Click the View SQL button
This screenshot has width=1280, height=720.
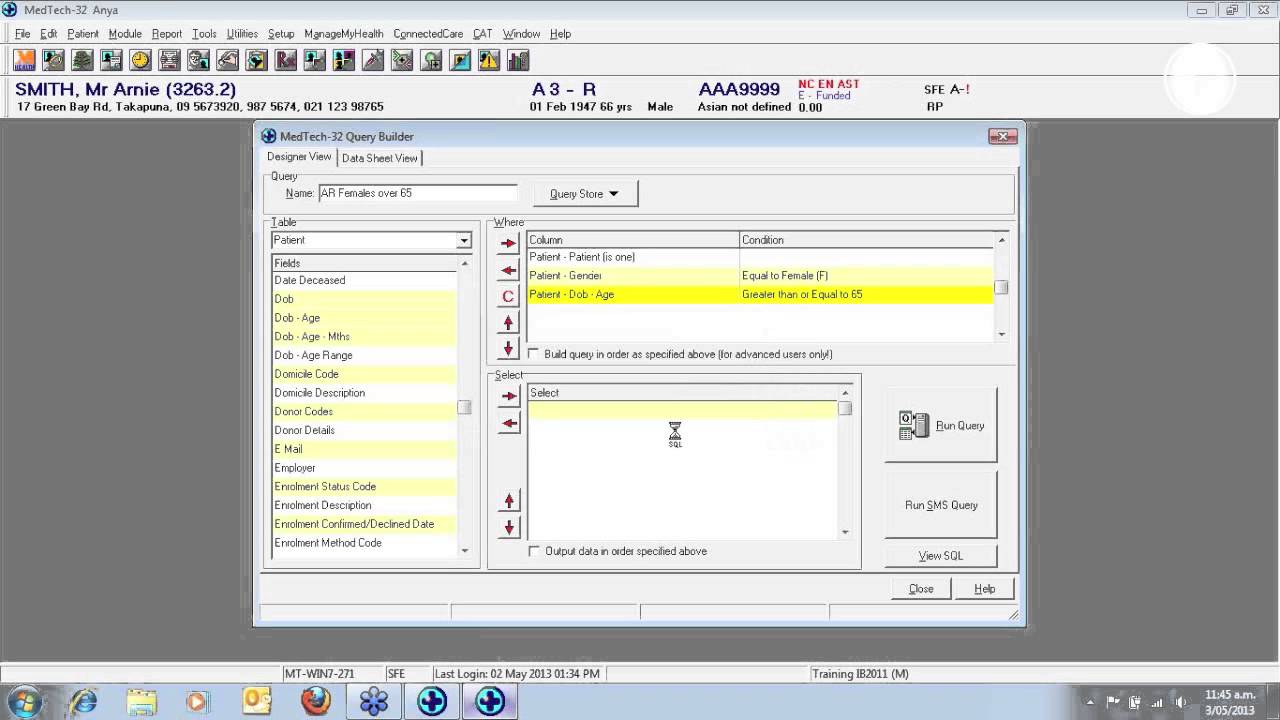click(941, 556)
